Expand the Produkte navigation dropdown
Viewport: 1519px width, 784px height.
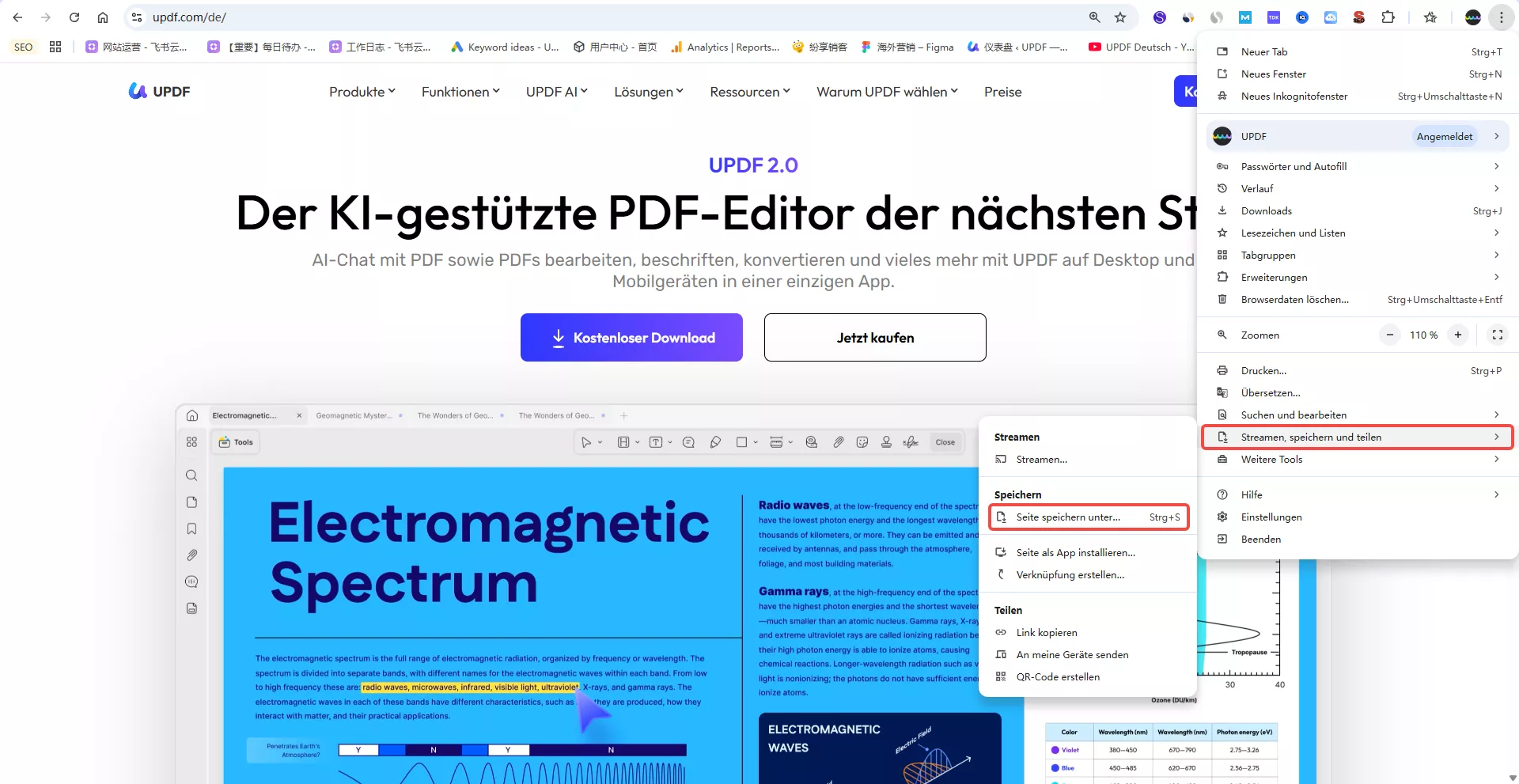[x=362, y=92]
